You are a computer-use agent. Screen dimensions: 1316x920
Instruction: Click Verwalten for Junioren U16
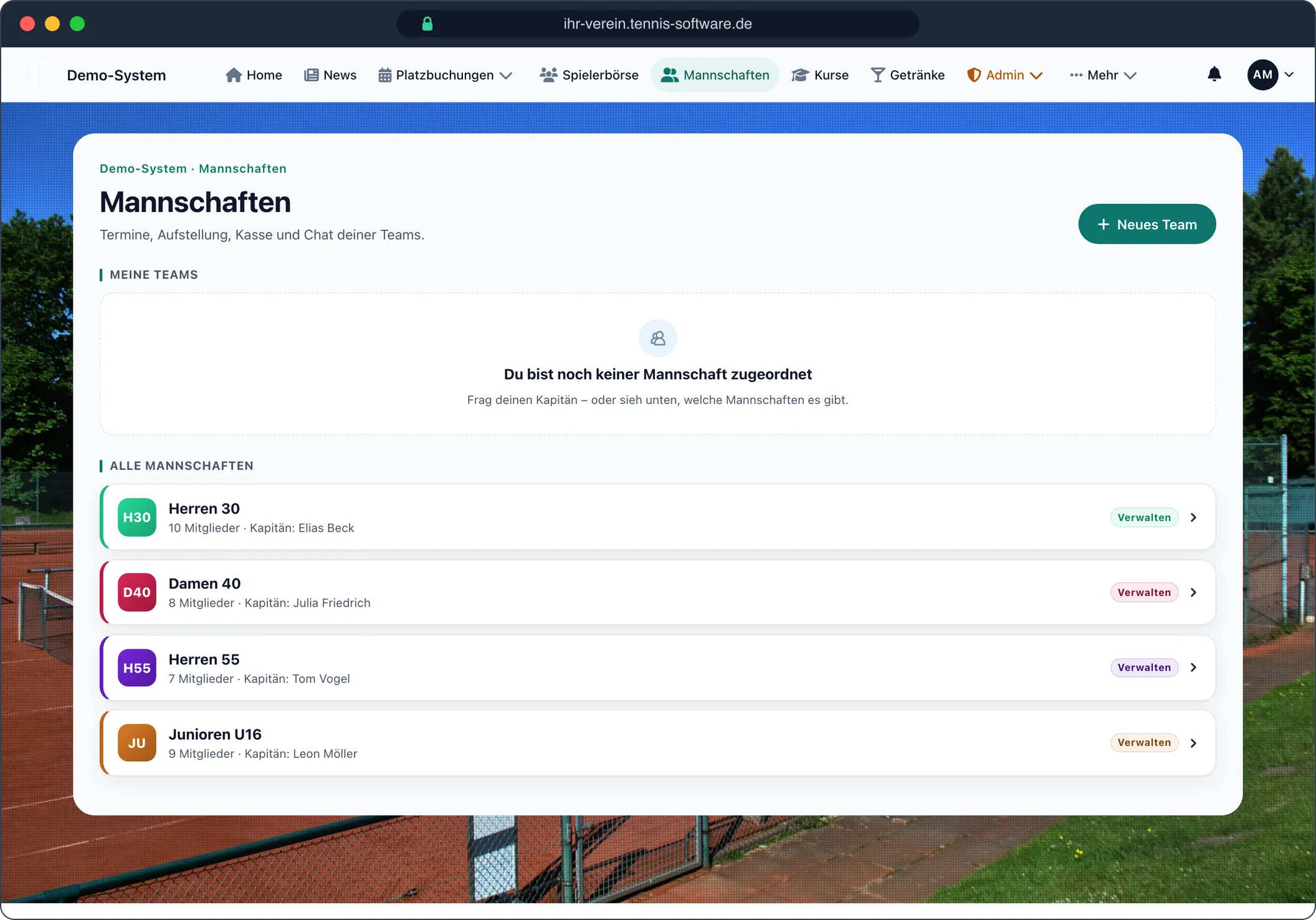(x=1144, y=743)
